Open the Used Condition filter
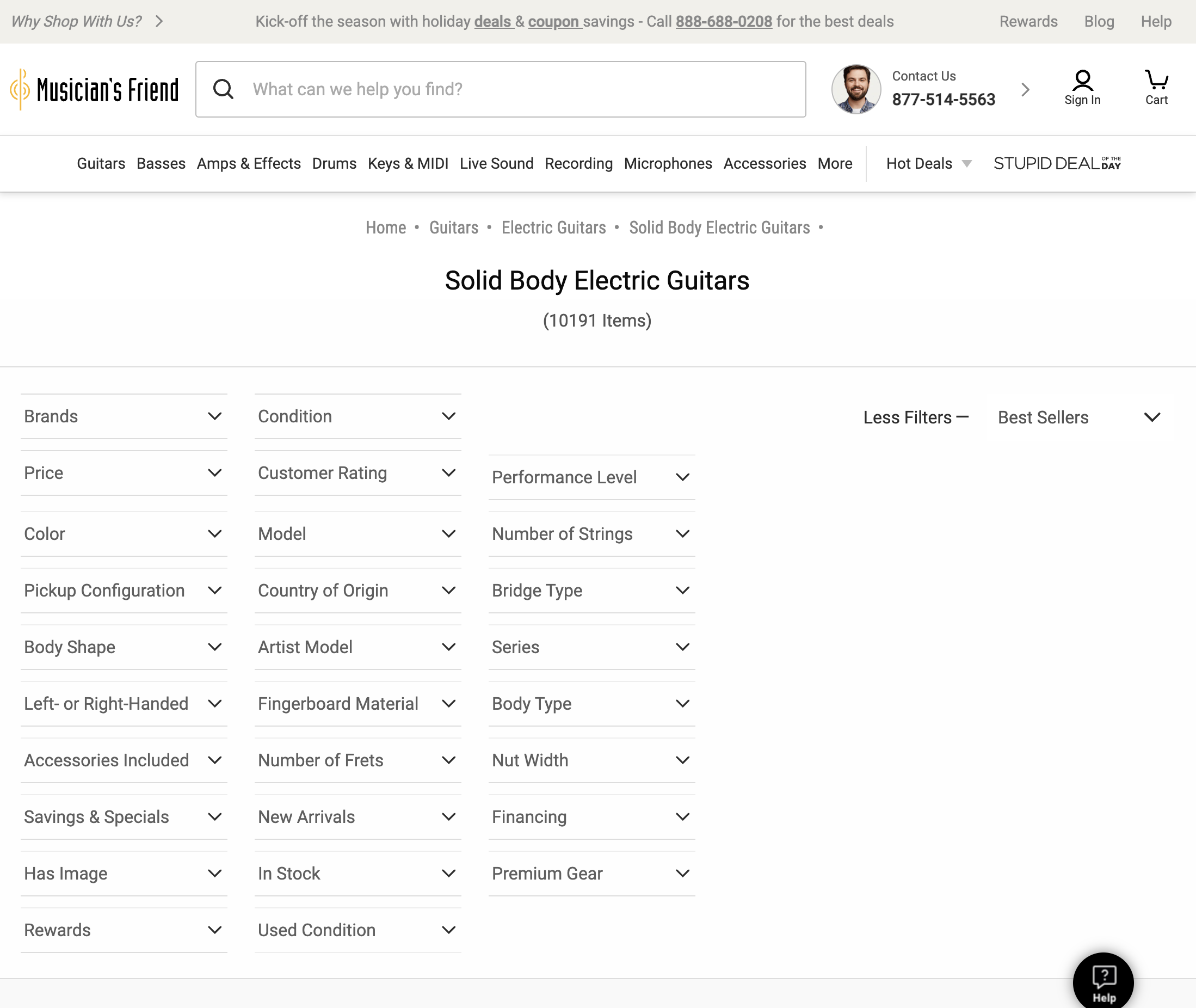 tap(357, 930)
